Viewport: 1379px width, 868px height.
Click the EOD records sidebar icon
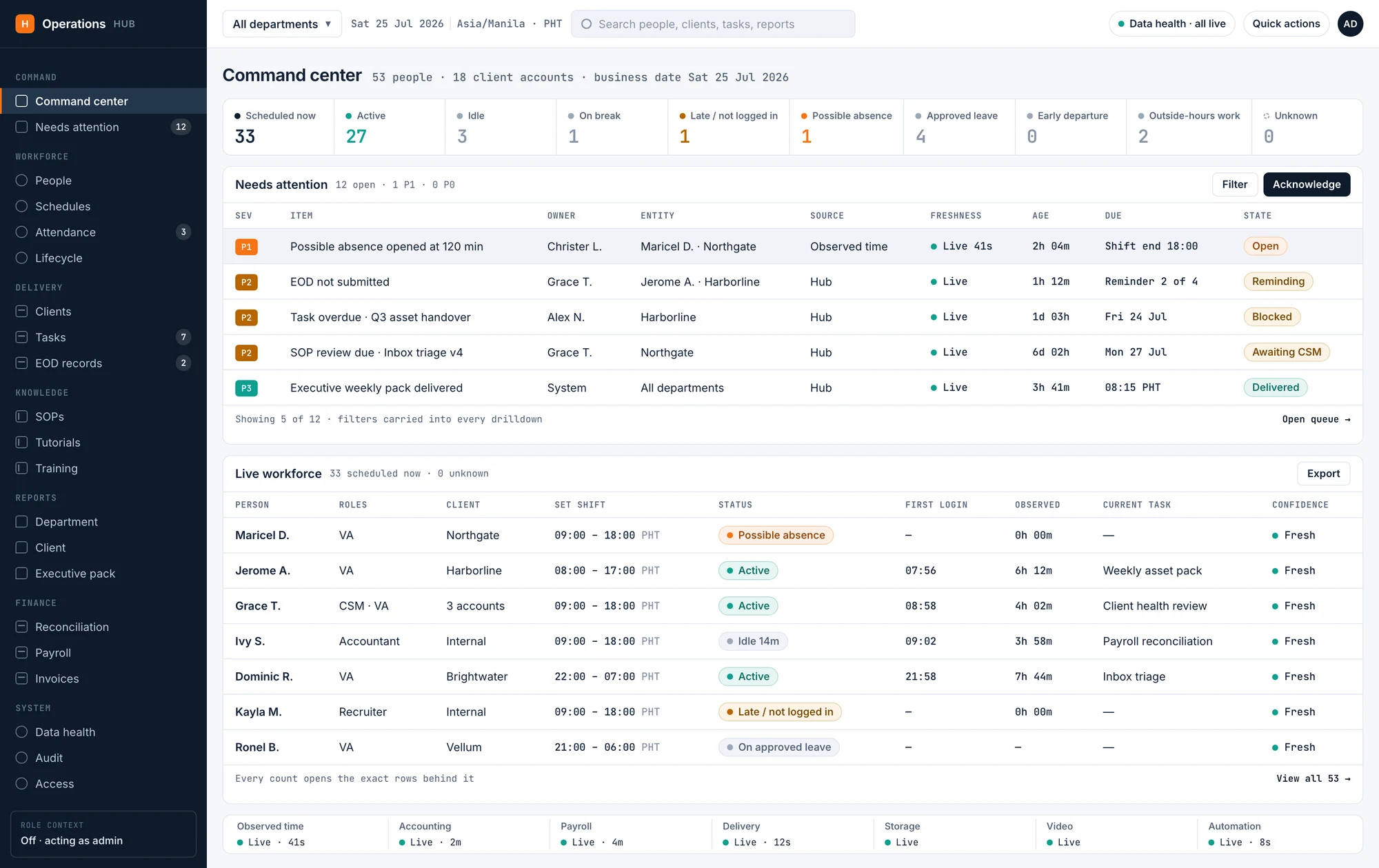point(21,363)
